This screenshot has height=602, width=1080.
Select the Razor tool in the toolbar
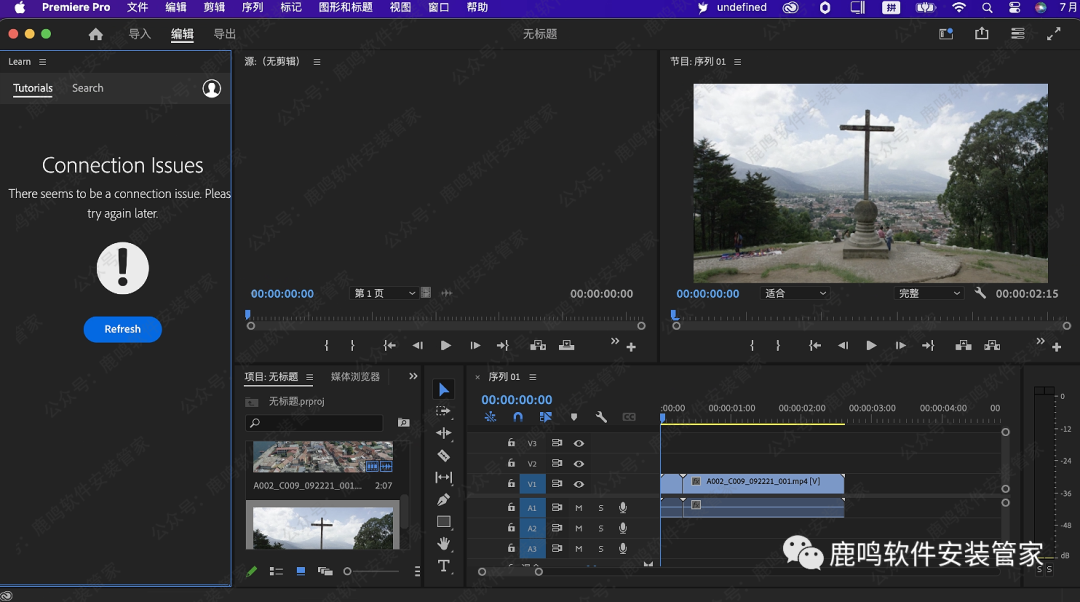(x=444, y=455)
